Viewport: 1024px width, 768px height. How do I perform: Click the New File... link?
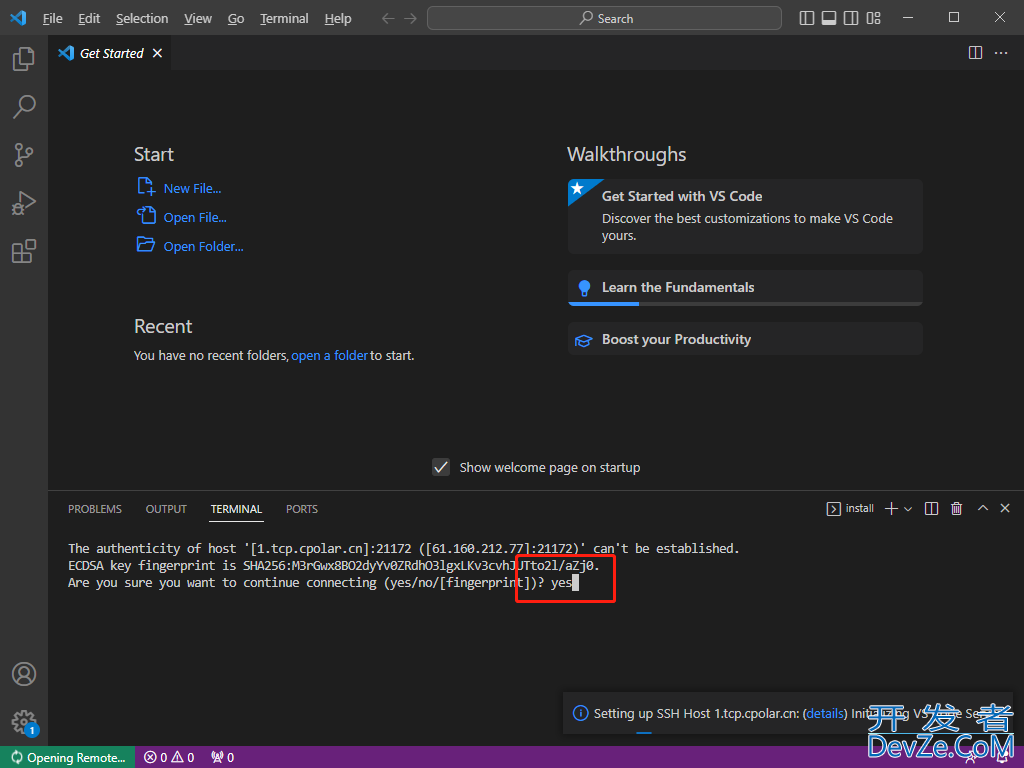coord(192,189)
